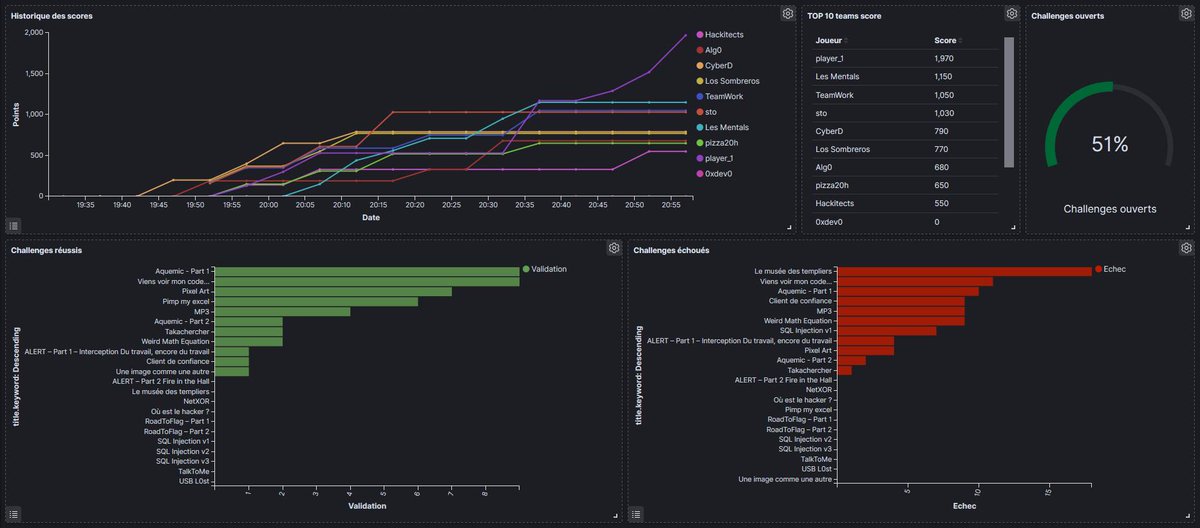Click the Echec axis title below the red chart

click(964, 506)
